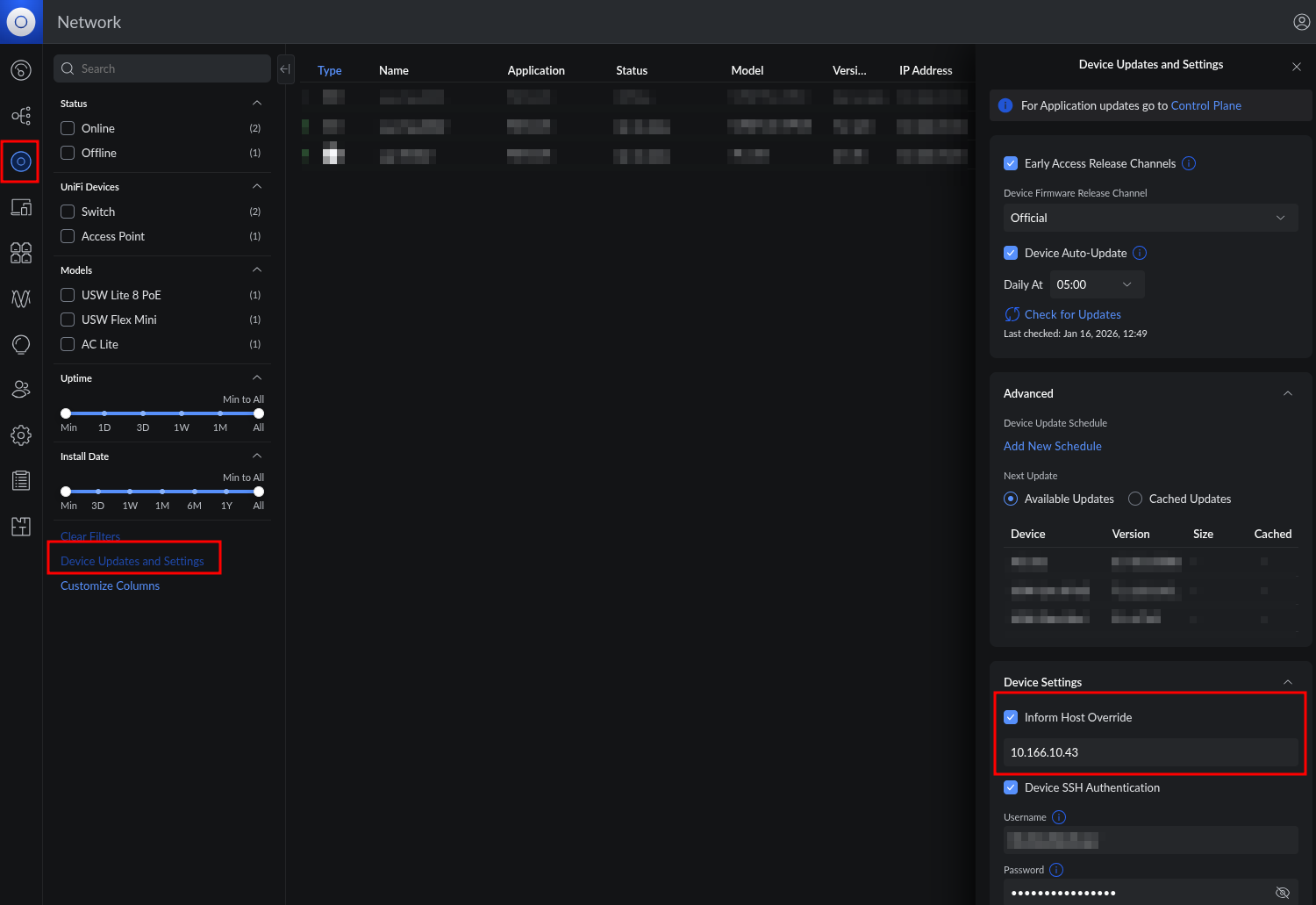Collapse the Advanced section

pos(1287,393)
